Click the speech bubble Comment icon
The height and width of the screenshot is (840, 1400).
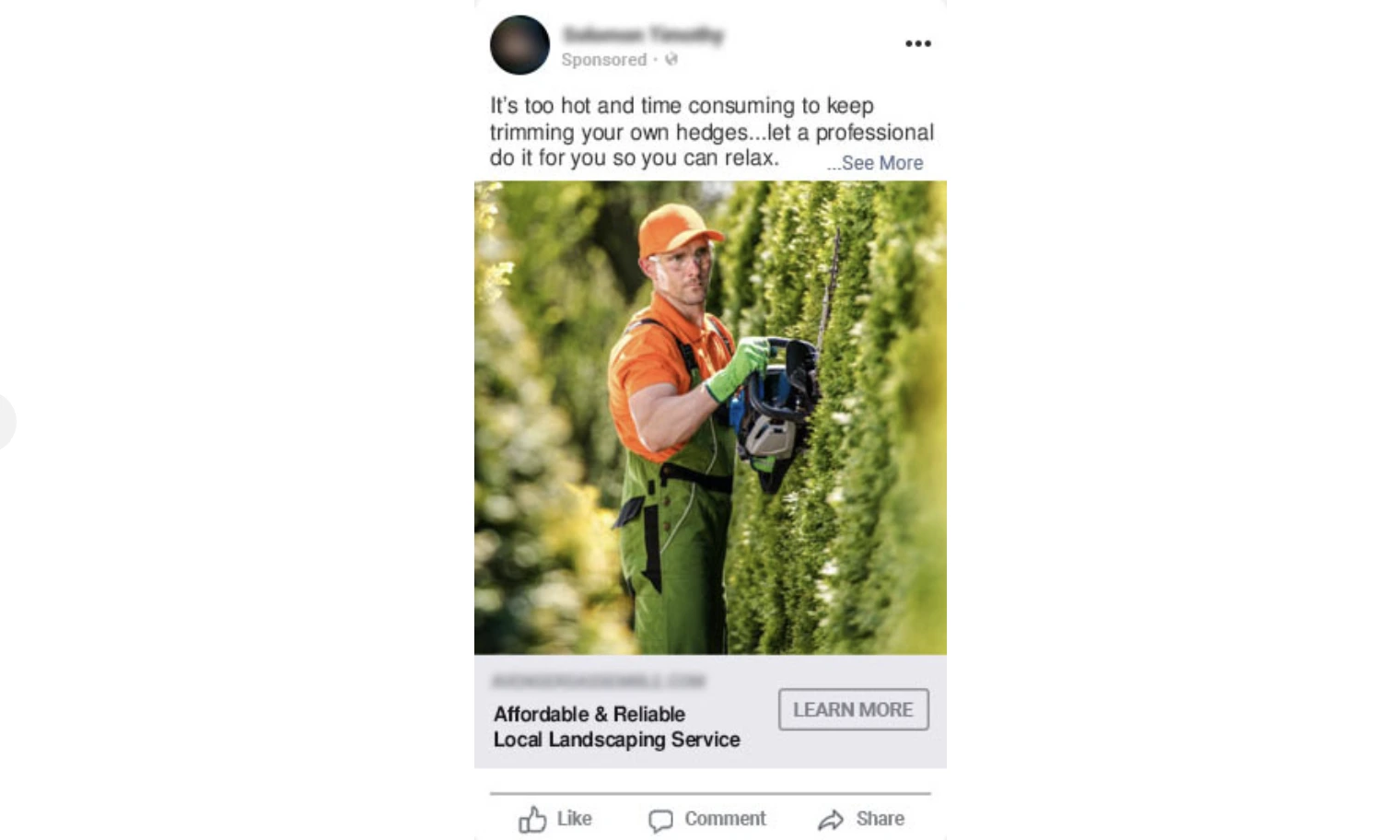660,821
